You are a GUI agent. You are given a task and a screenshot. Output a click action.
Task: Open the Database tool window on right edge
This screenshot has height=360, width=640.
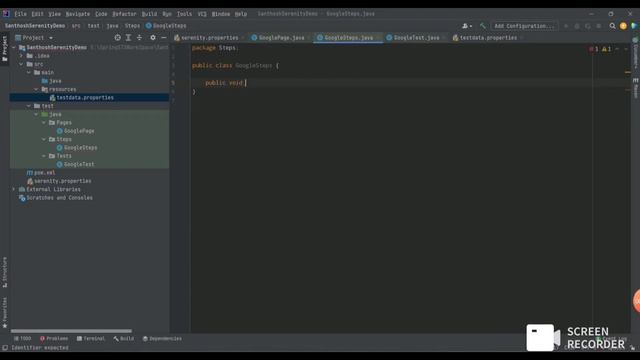(x=636, y=54)
